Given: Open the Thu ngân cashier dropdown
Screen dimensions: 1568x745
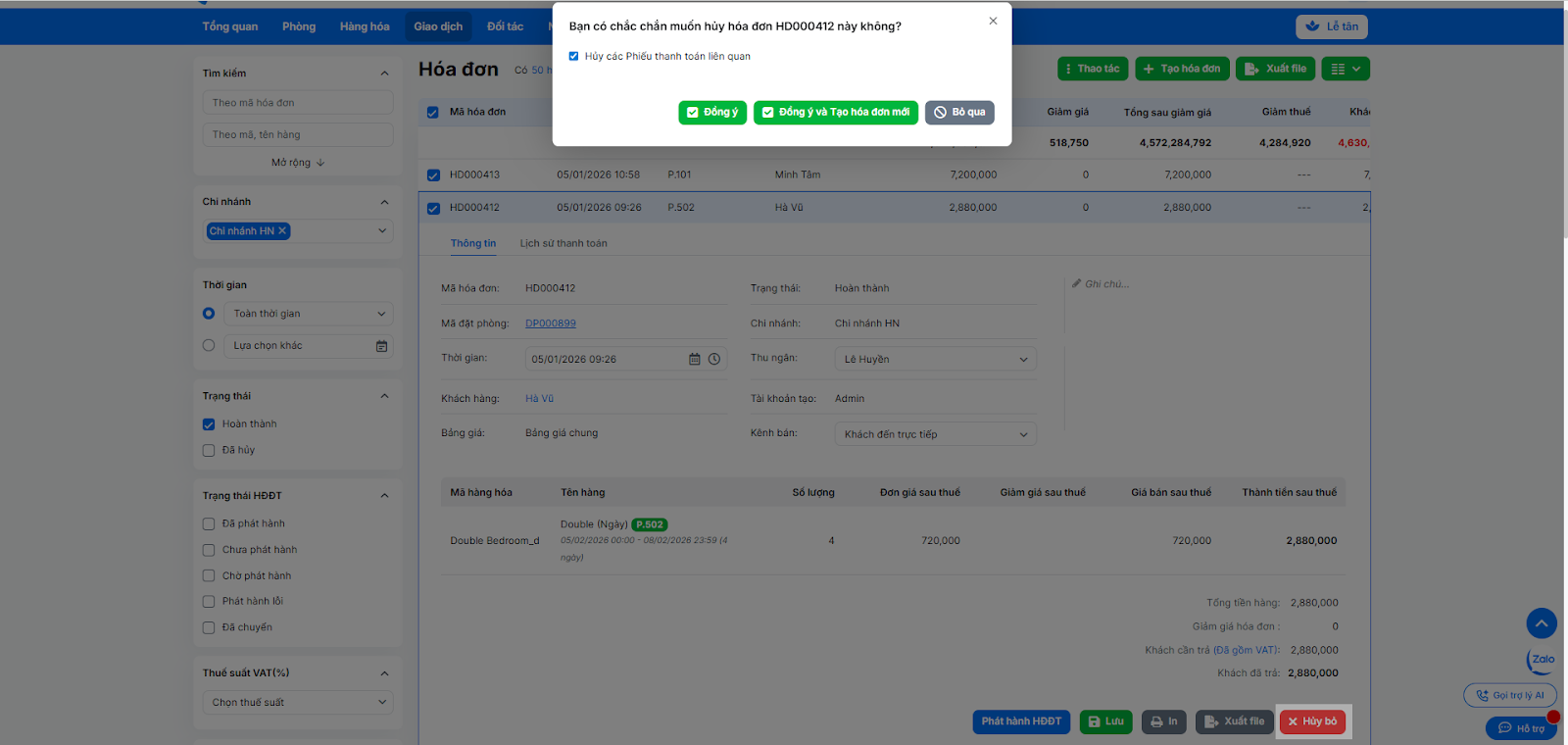Looking at the screenshot, I should [x=935, y=359].
